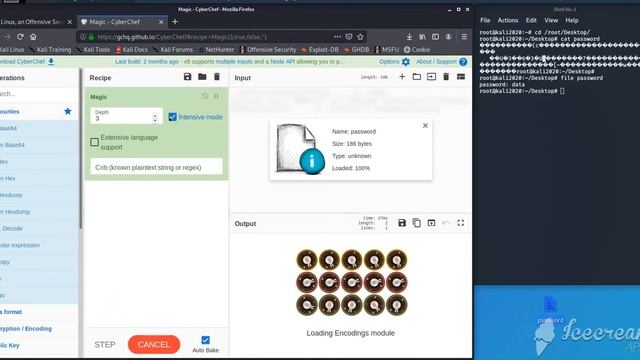Expand the Data format category
Image resolution: width=640 pixels, height=360 pixels.
(39, 312)
